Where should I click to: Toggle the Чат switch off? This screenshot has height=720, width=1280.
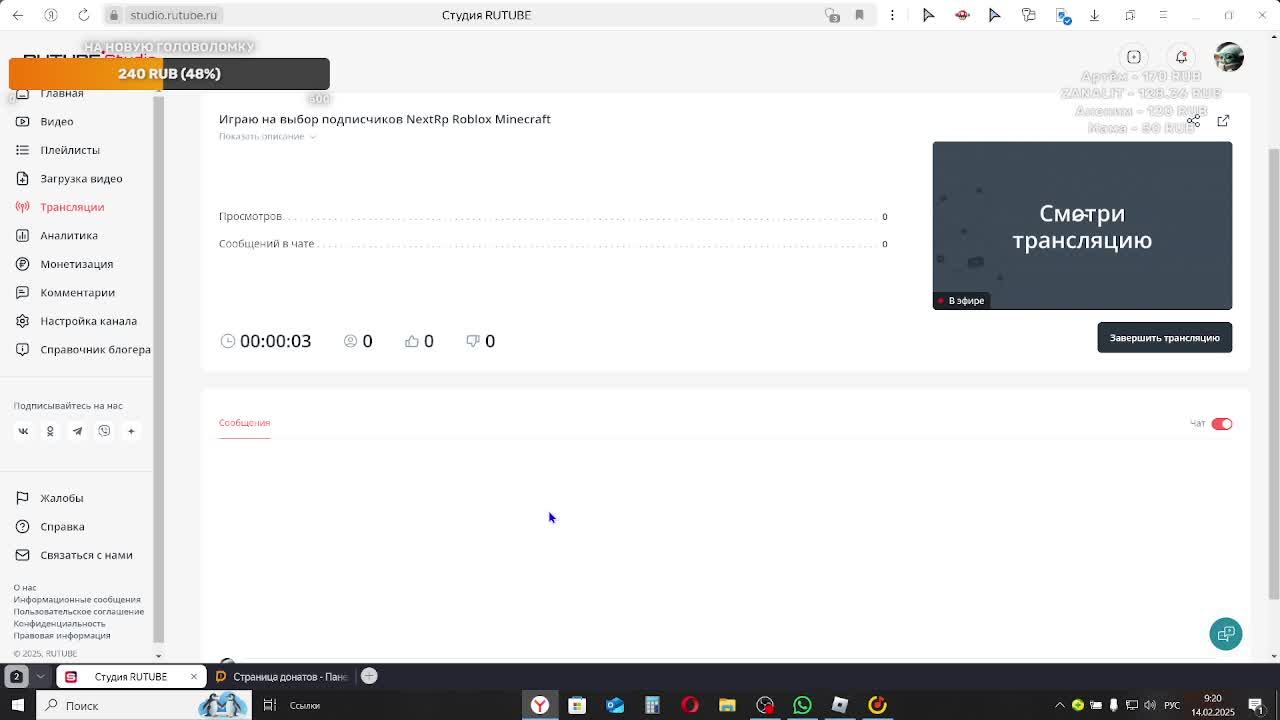pos(1222,424)
